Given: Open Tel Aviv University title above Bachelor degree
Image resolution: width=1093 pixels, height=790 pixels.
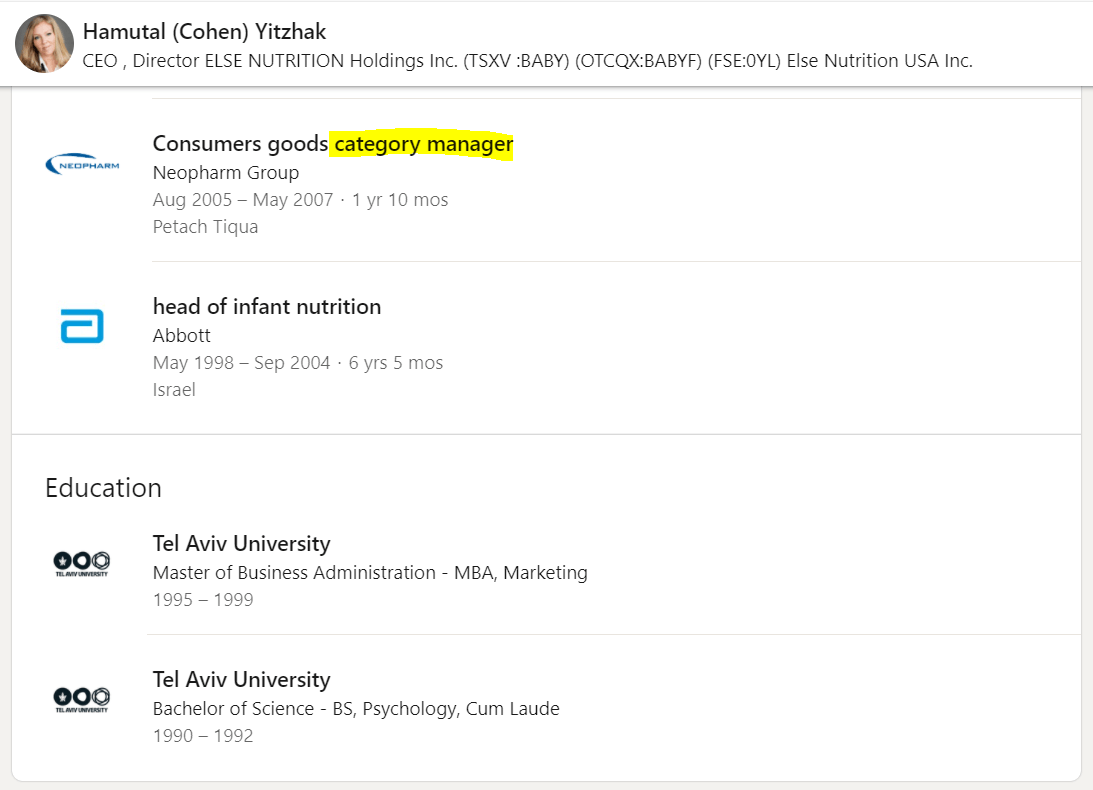Looking at the screenshot, I should [241, 680].
